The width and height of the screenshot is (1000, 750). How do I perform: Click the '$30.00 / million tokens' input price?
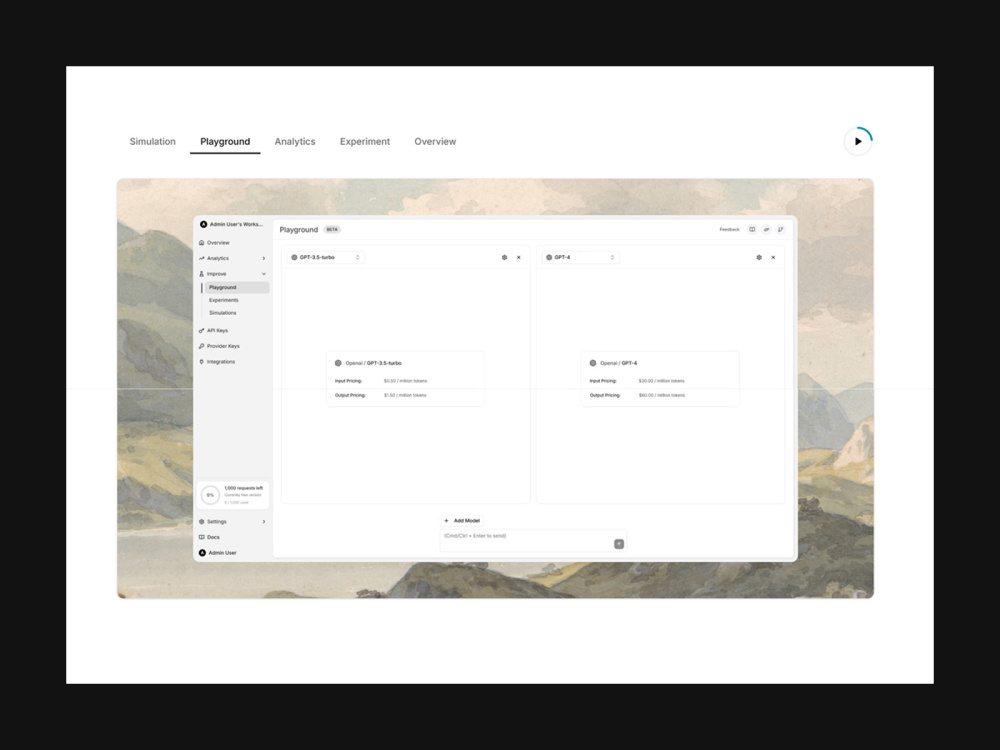pos(661,381)
